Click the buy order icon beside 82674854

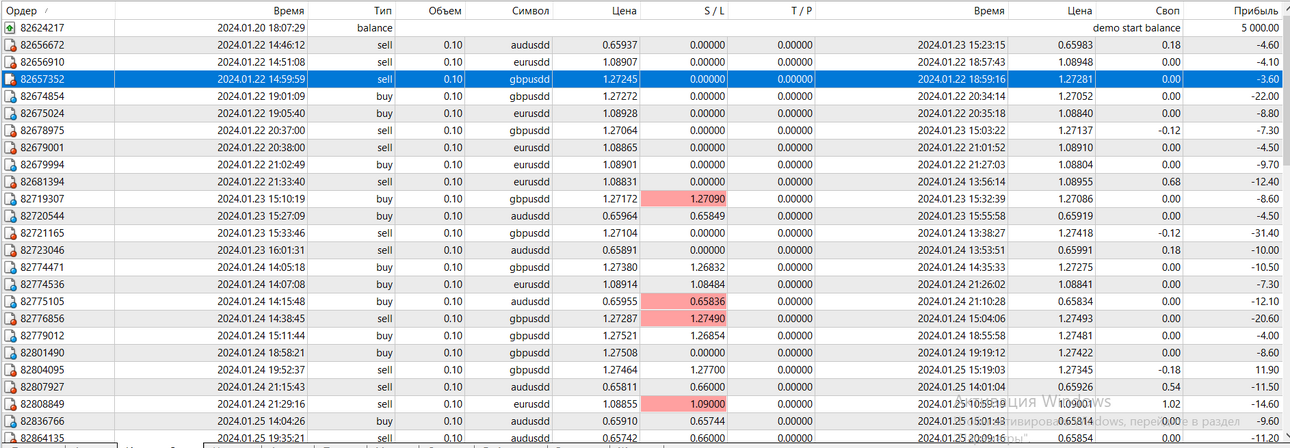(x=10, y=96)
